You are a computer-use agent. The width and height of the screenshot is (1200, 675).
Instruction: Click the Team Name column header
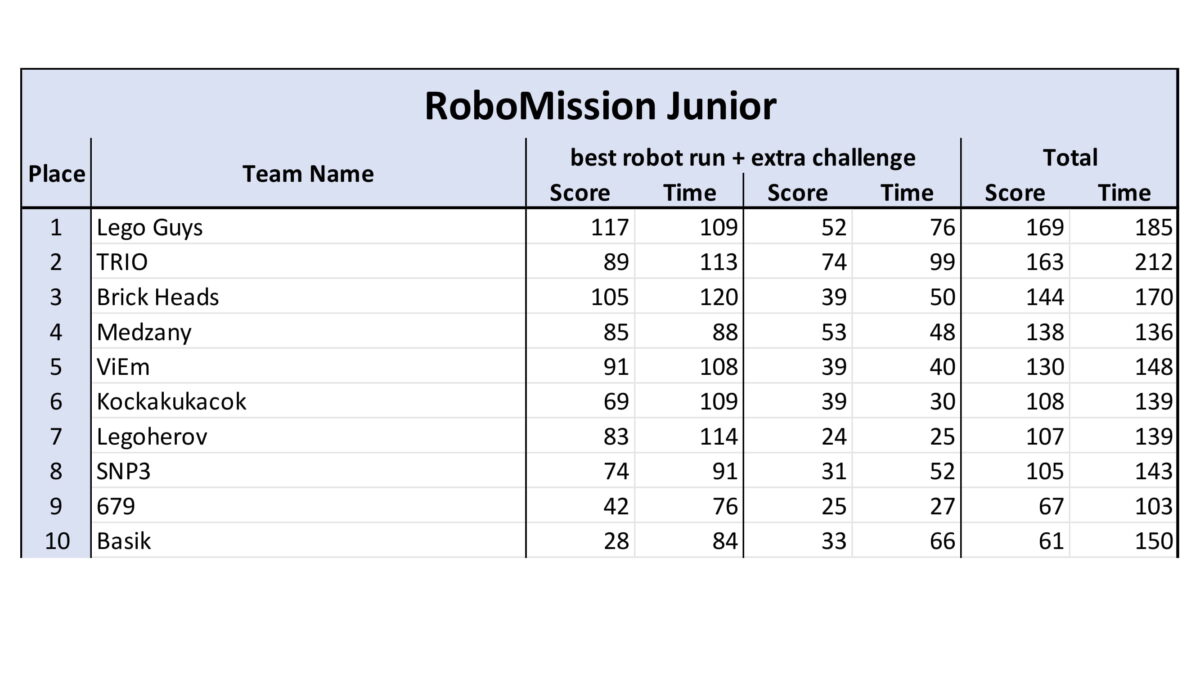tap(308, 174)
